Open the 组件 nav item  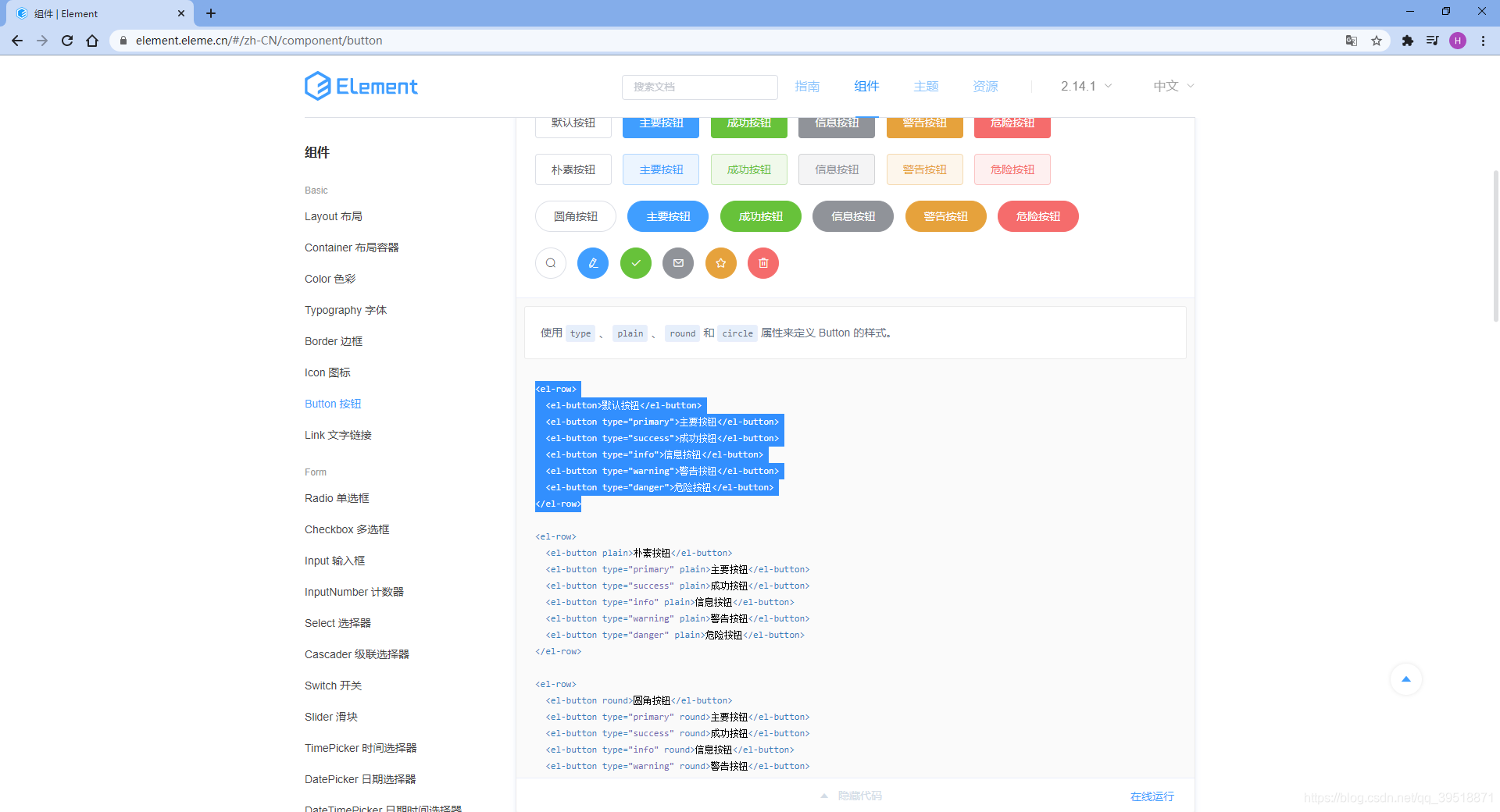866,86
